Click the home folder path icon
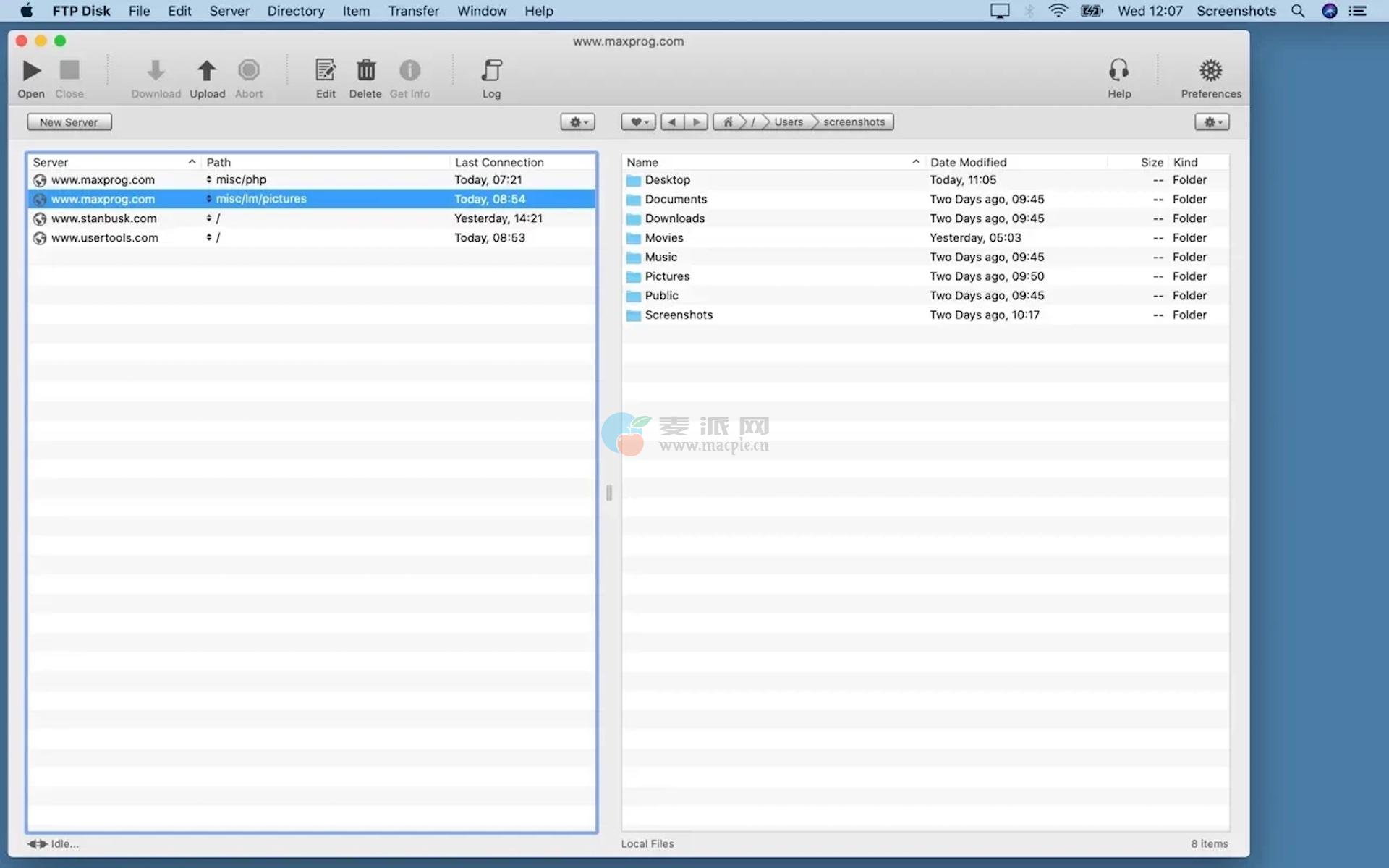 coord(728,122)
